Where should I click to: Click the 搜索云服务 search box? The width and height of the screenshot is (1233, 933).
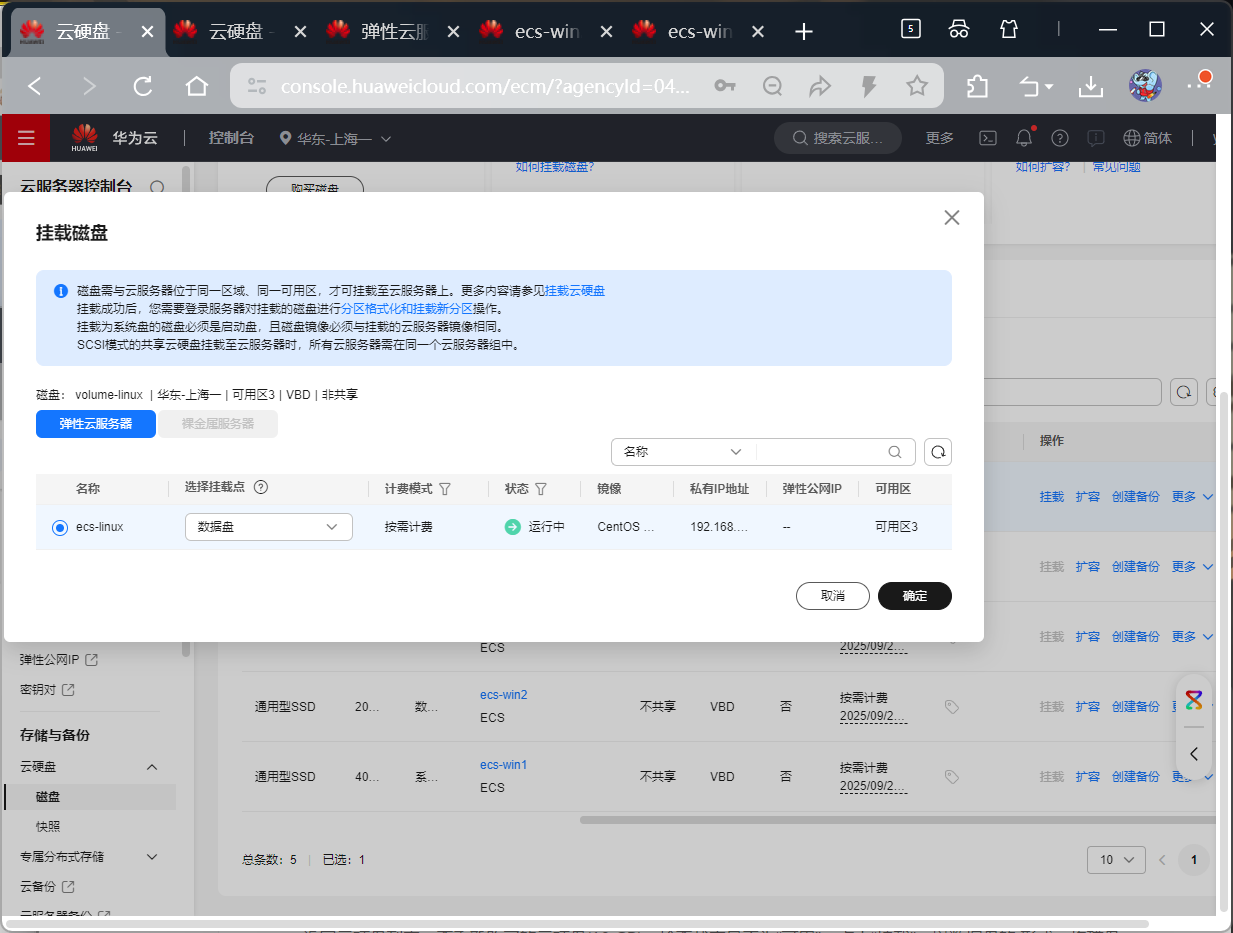click(x=838, y=138)
